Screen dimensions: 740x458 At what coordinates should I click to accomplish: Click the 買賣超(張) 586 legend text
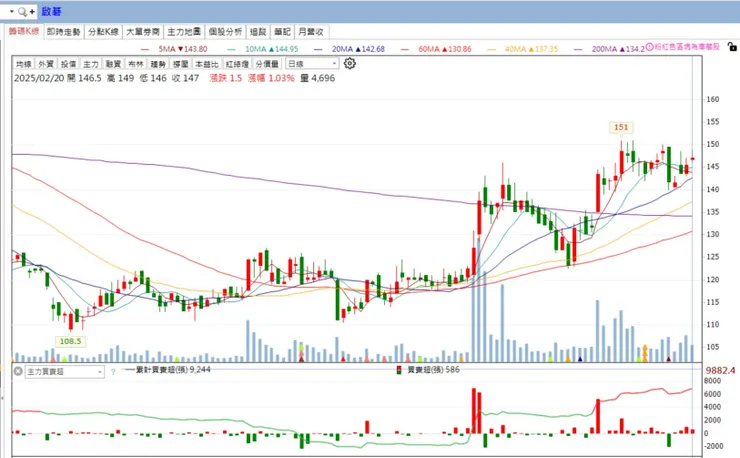(x=433, y=370)
